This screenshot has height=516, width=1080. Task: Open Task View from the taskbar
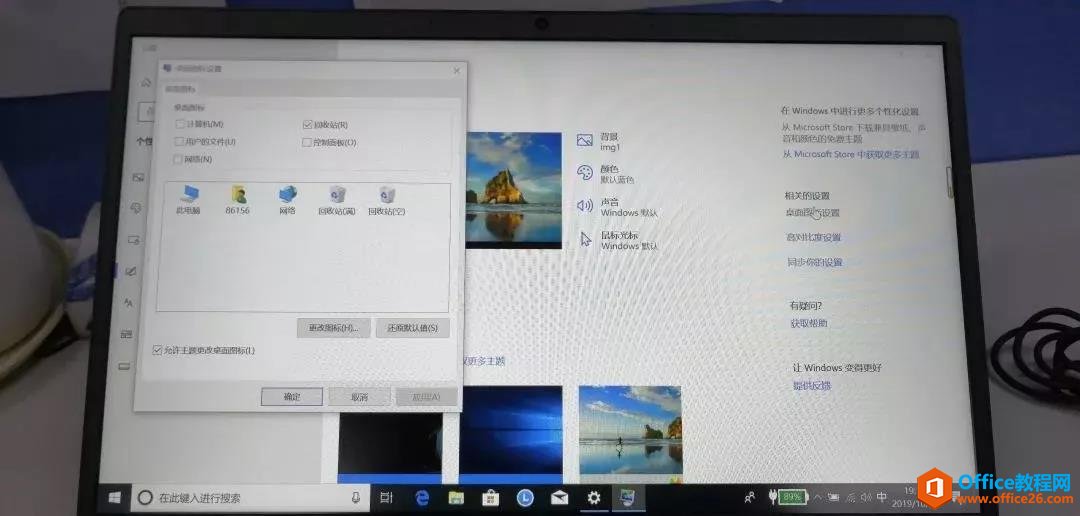386,497
